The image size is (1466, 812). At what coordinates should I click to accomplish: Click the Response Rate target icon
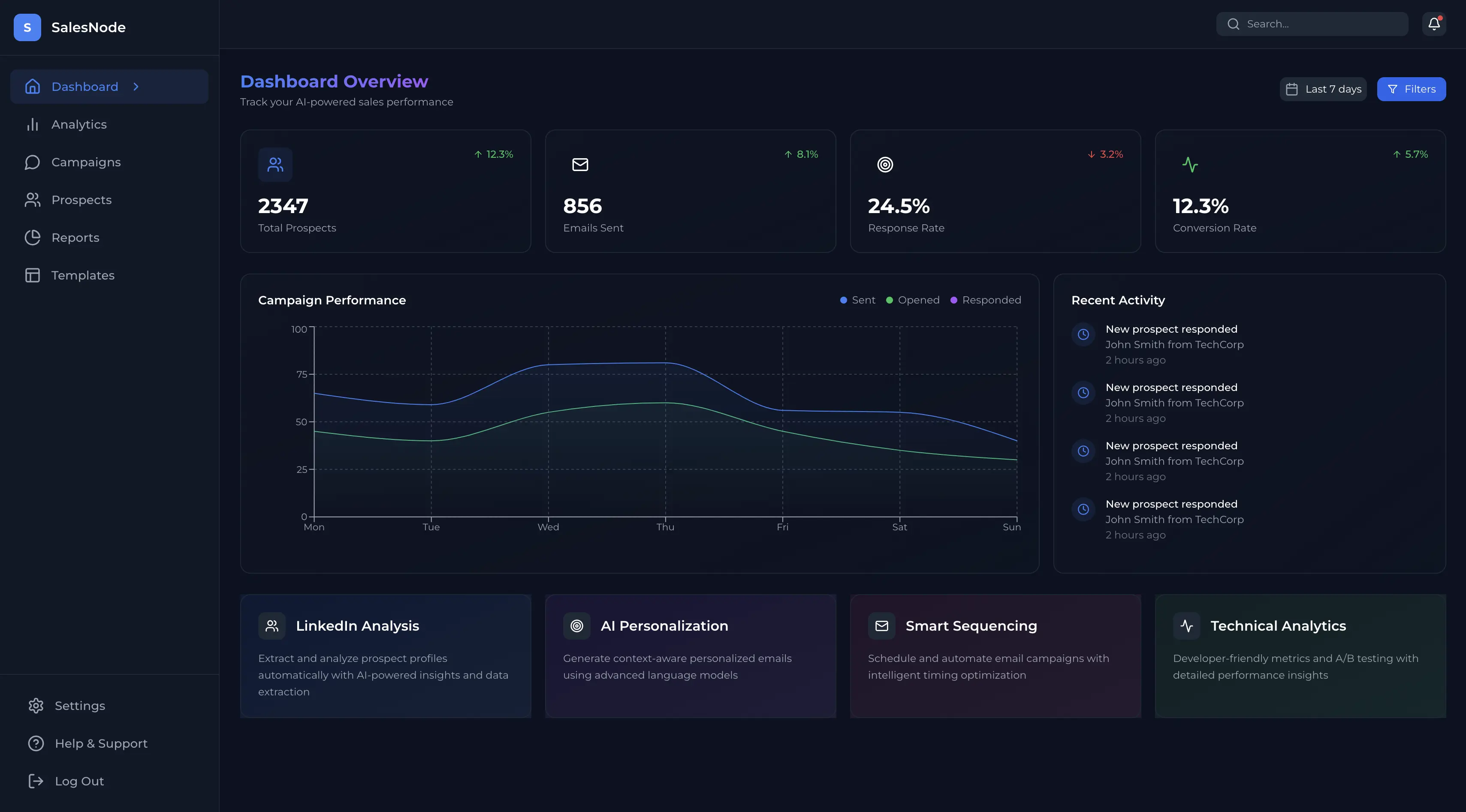[x=885, y=165]
